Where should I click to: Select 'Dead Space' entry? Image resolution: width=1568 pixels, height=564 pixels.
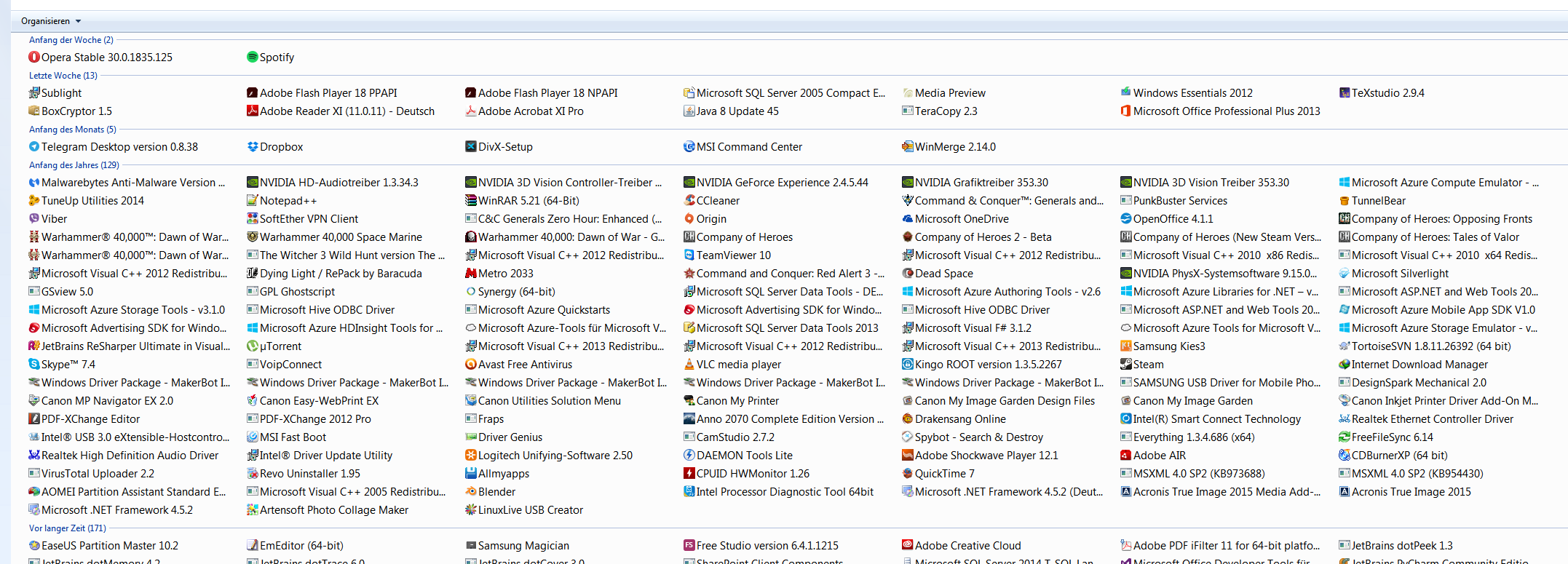point(938,273)
